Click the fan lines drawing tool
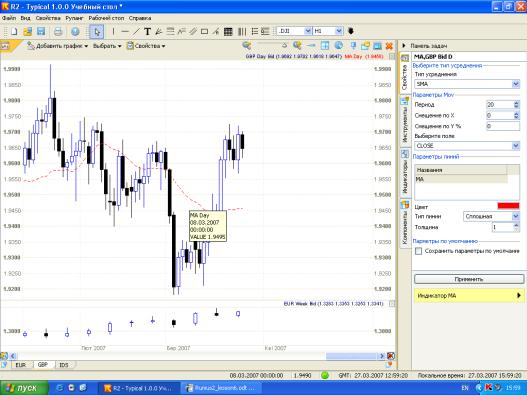 (159, 32)
